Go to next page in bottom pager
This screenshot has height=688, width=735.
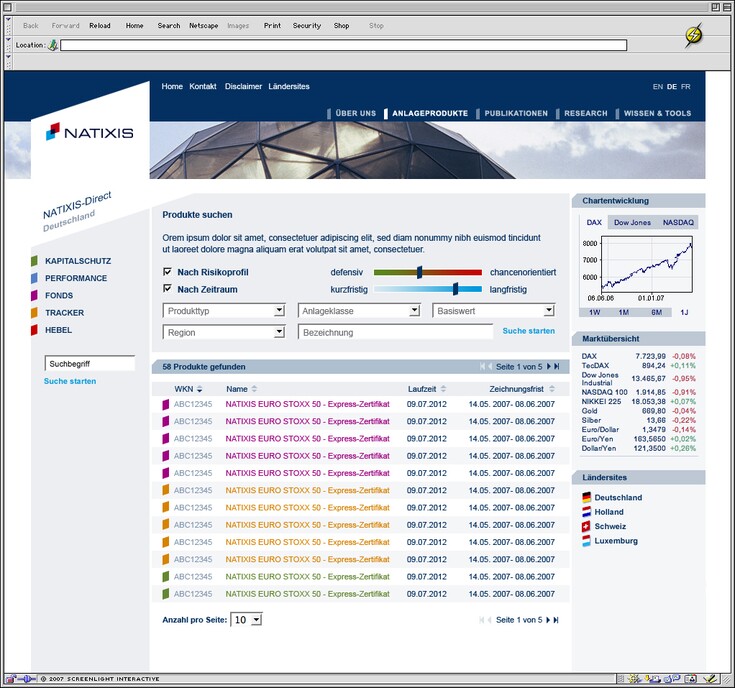548,620
